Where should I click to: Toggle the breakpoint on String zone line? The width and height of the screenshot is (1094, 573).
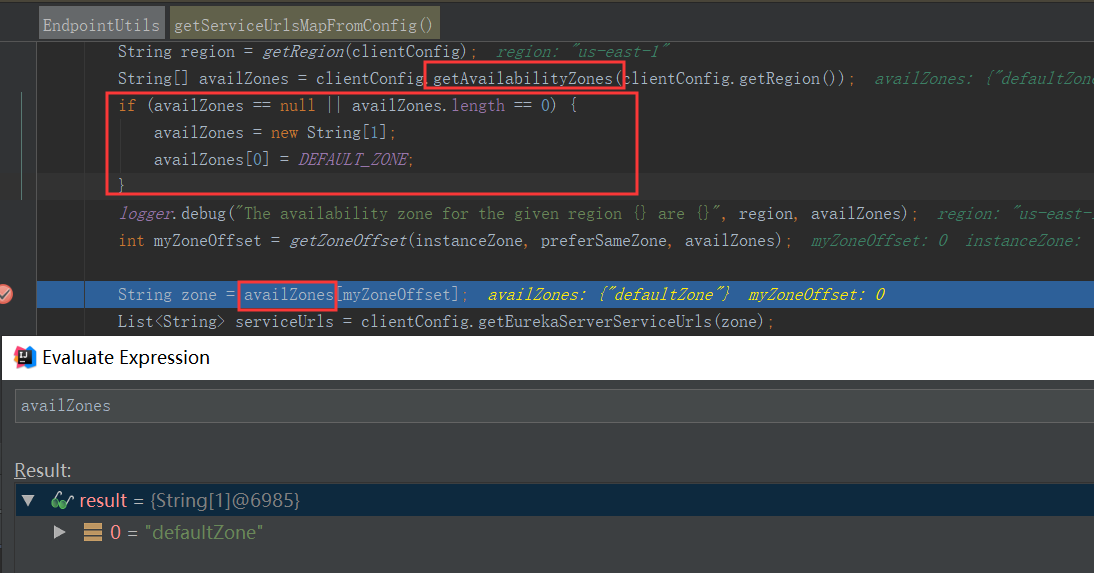click(6, 295)
